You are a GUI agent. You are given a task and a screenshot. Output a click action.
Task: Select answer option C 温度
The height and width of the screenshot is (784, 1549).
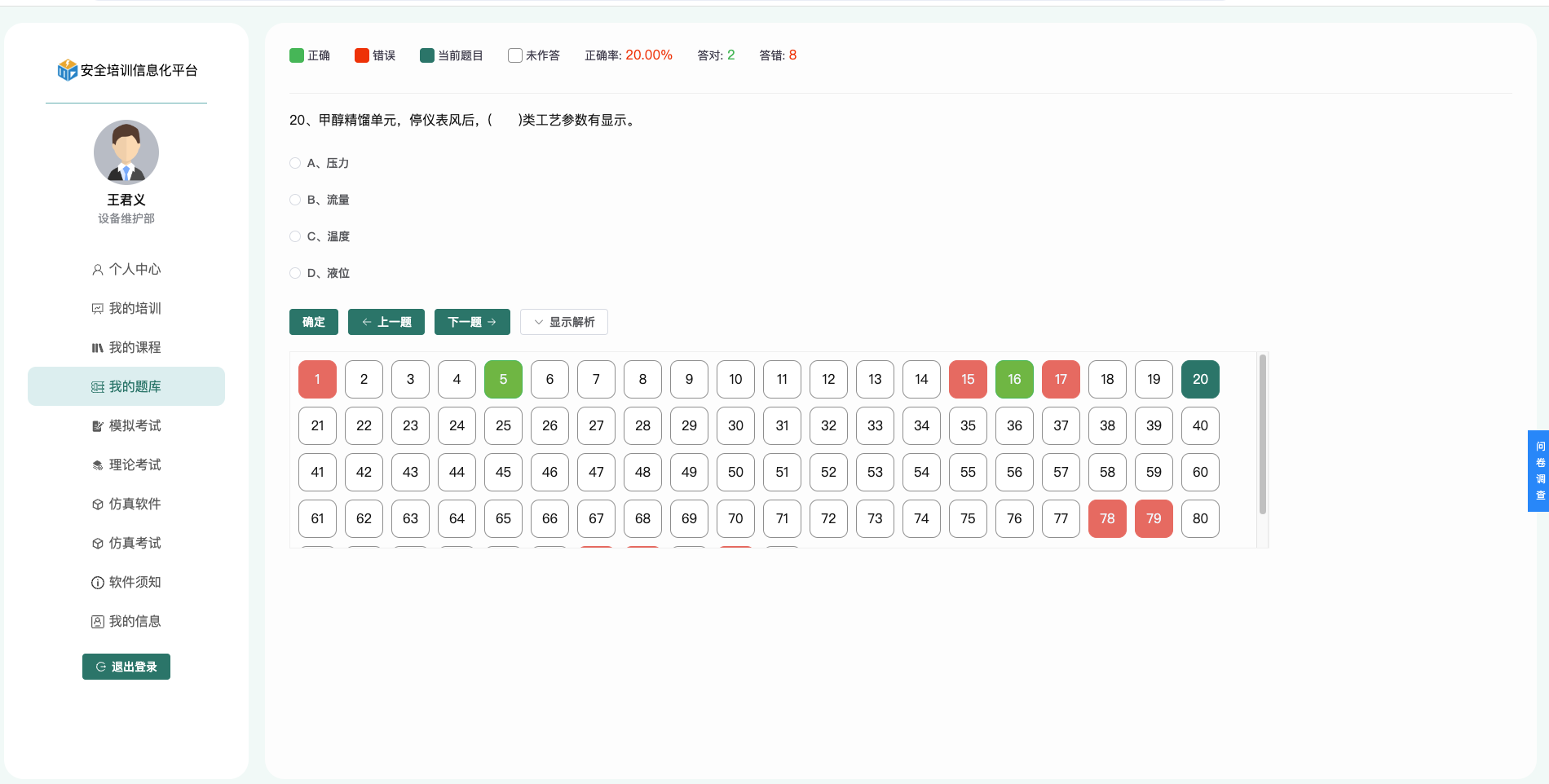pyautogui.click(x=295, y=236)
